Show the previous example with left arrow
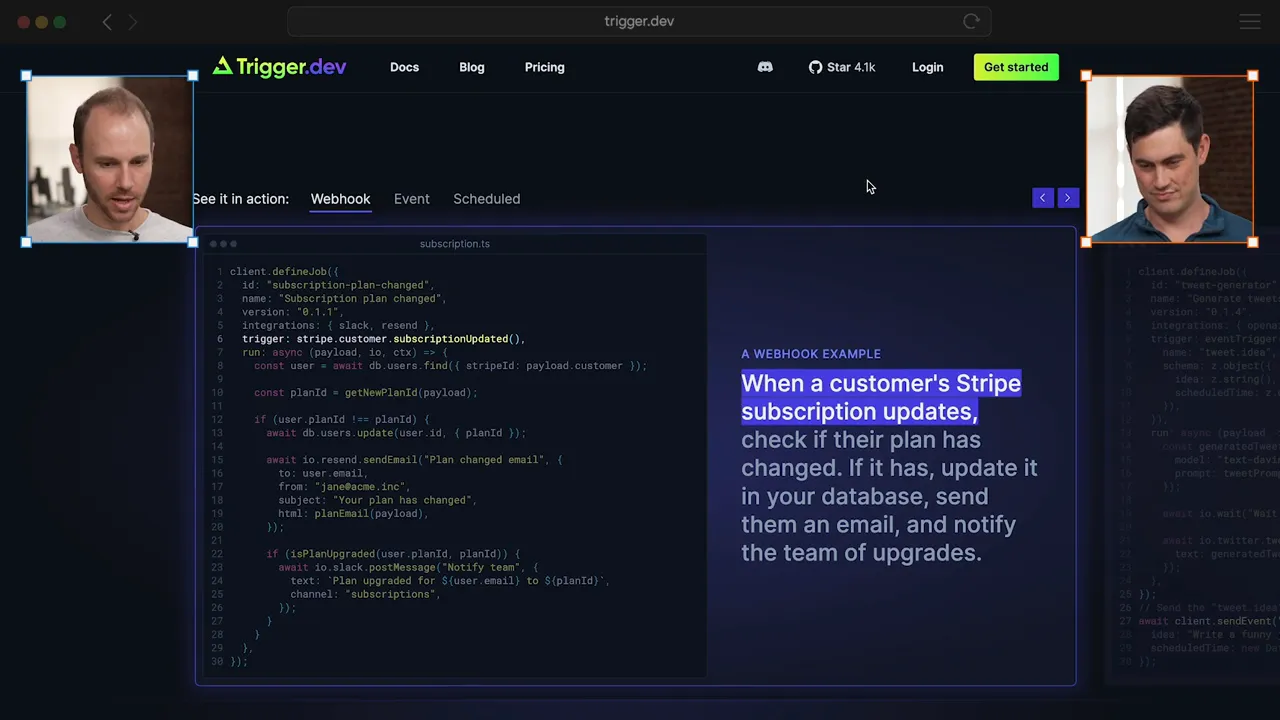1280x720 pixels. coord(1042,198)
